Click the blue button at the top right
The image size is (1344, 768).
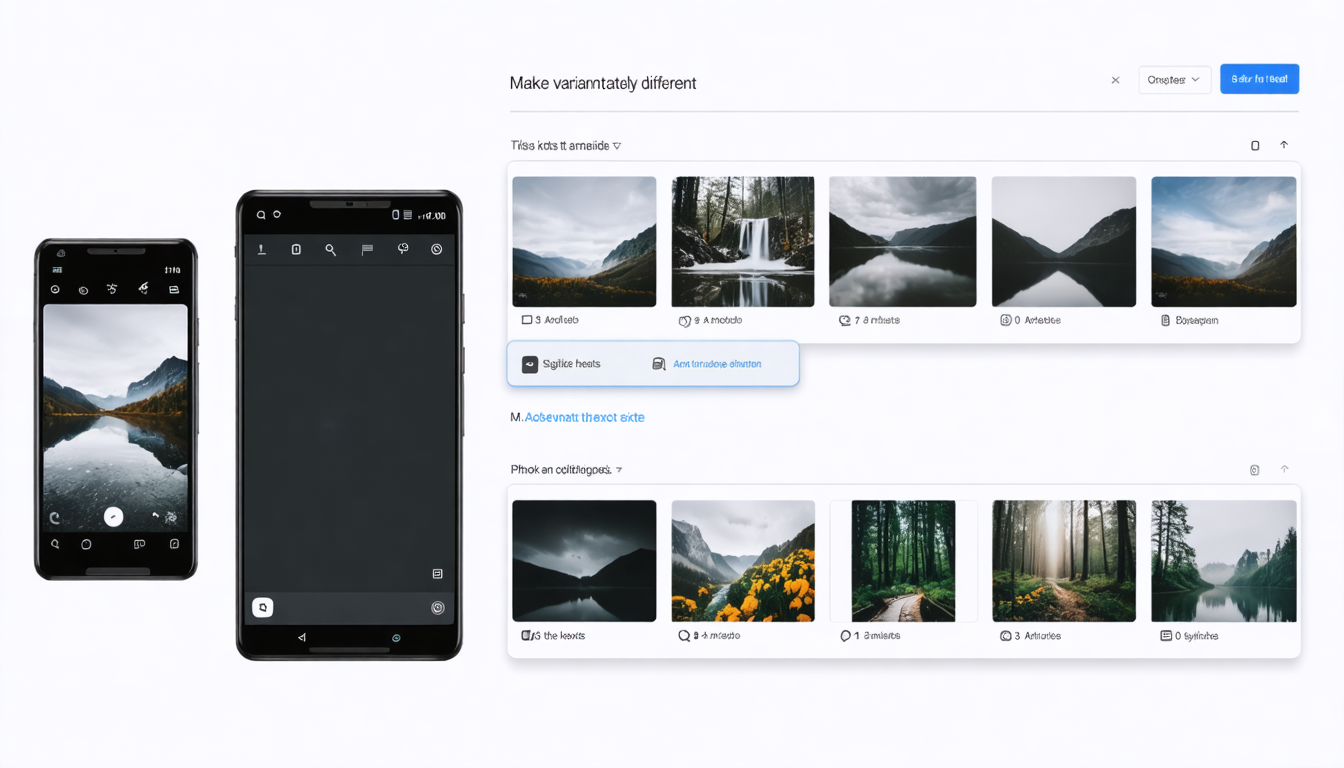pyautogui.click(x=1259, y=79)
